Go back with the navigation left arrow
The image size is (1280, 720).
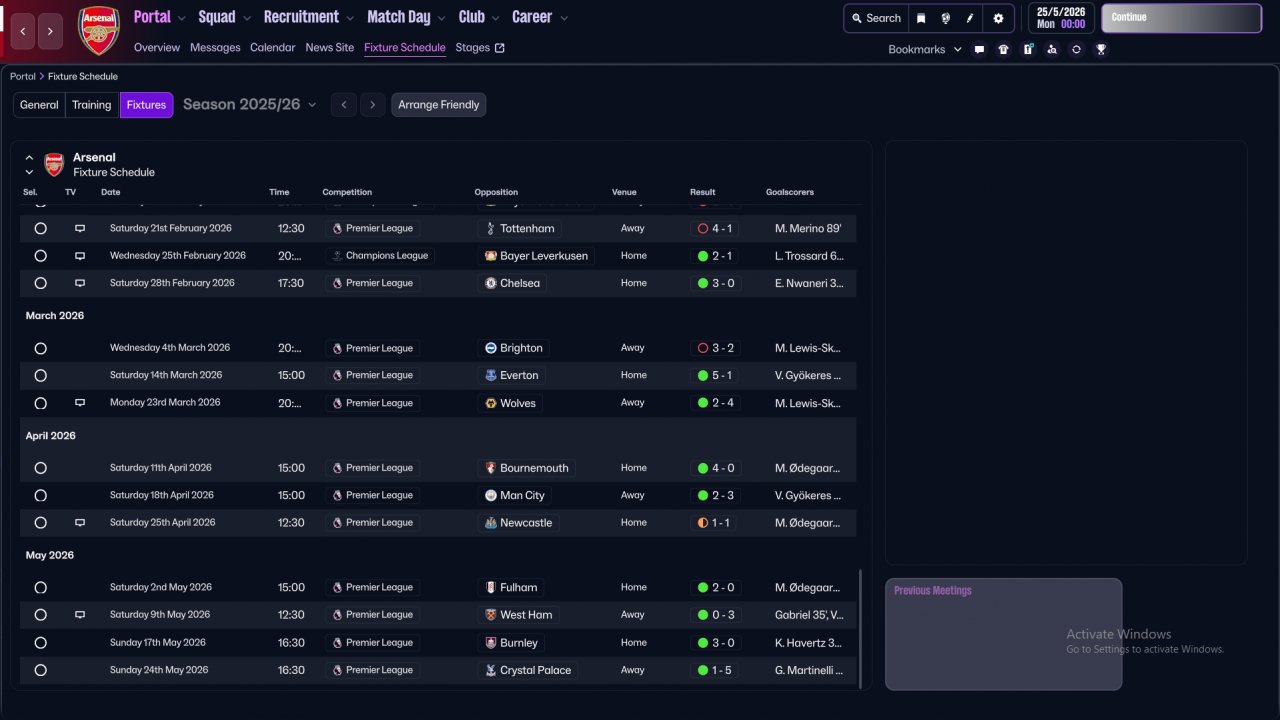23,32
